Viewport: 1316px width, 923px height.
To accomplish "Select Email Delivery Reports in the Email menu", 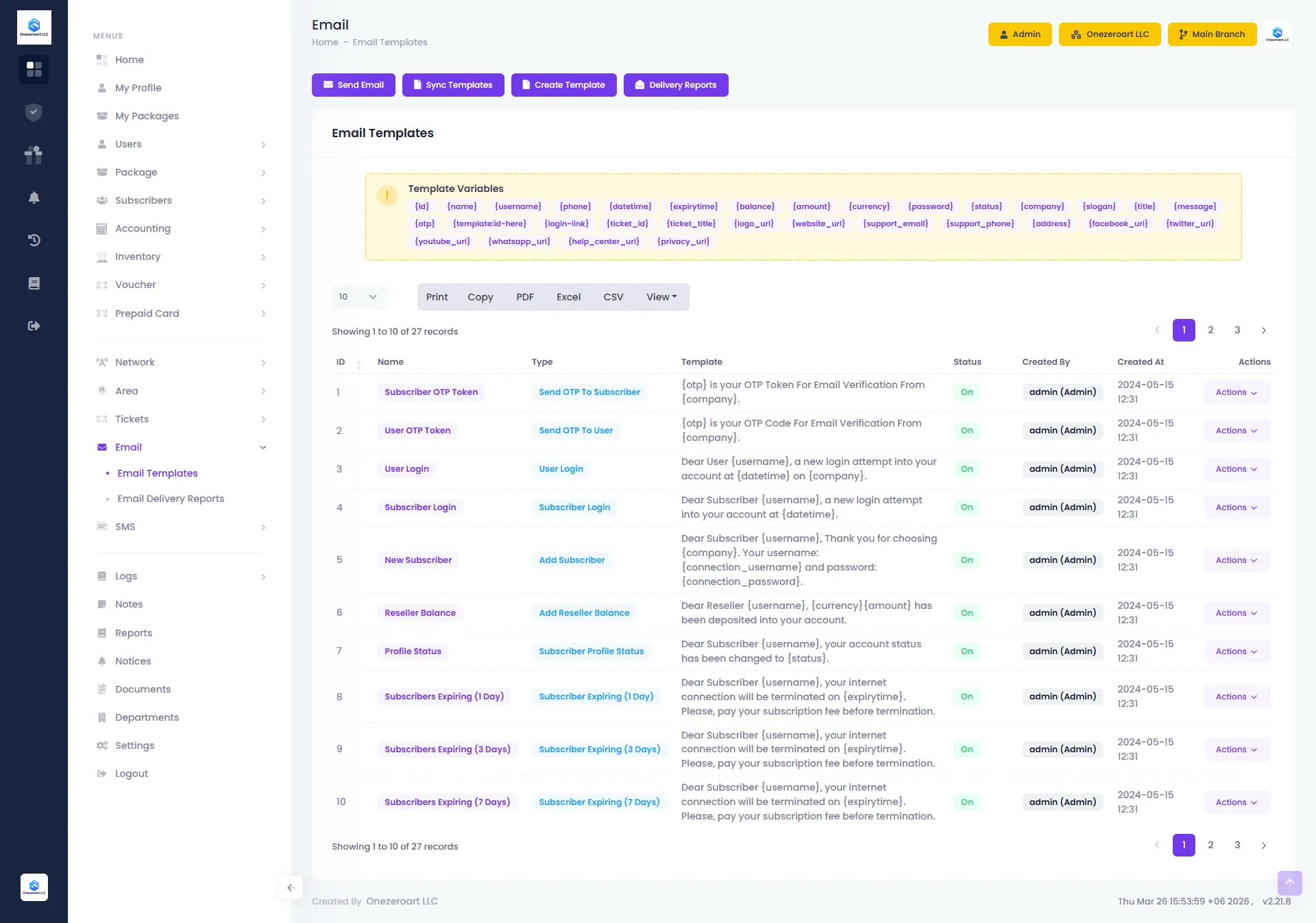I will point(171,499).
